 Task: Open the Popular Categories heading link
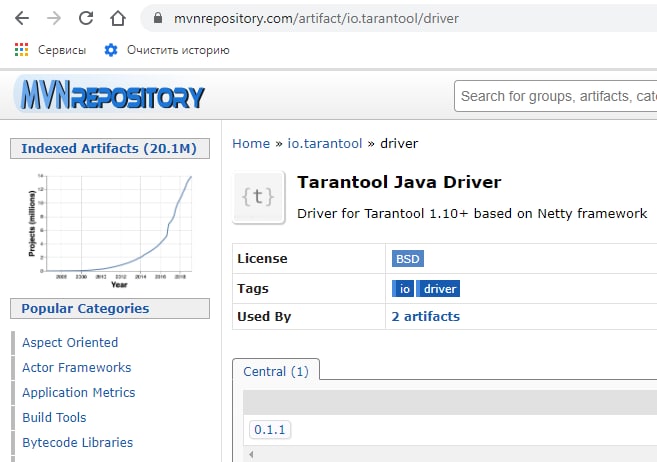coord(85,308)
